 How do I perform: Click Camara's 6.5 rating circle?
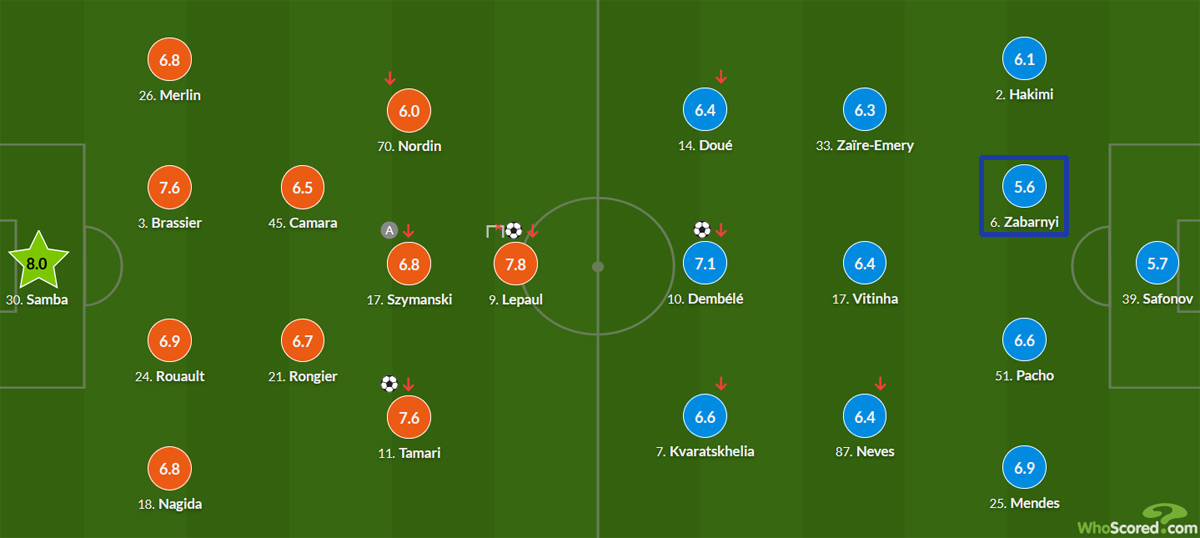point(305,188)
